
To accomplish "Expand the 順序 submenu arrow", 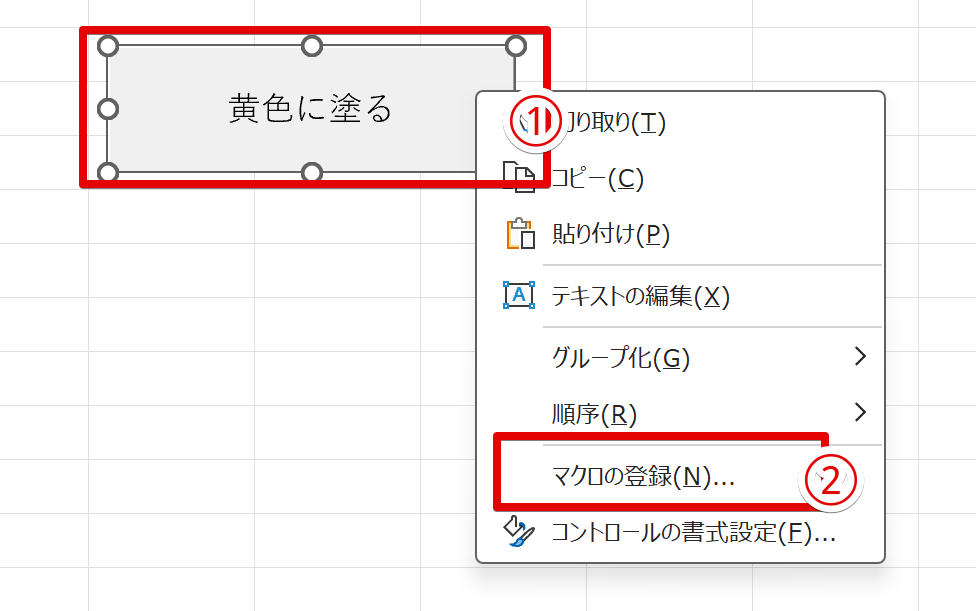I will click(x=860, y=412).
